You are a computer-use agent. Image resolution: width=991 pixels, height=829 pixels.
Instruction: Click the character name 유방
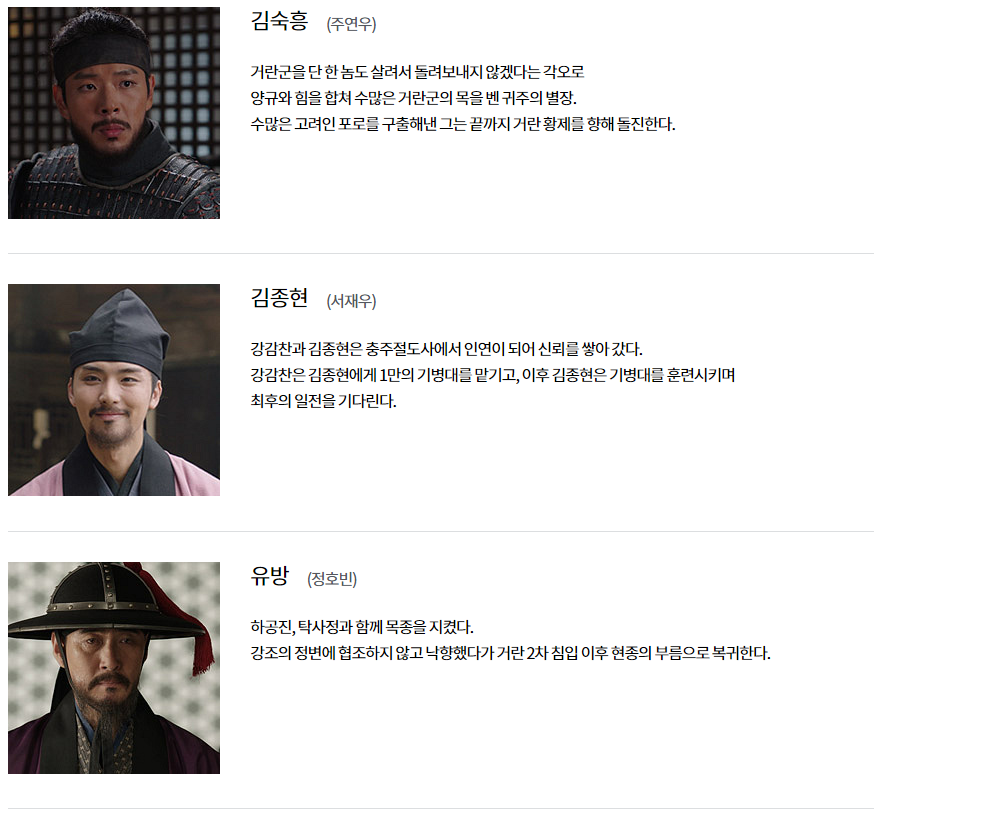coord(270,576)
